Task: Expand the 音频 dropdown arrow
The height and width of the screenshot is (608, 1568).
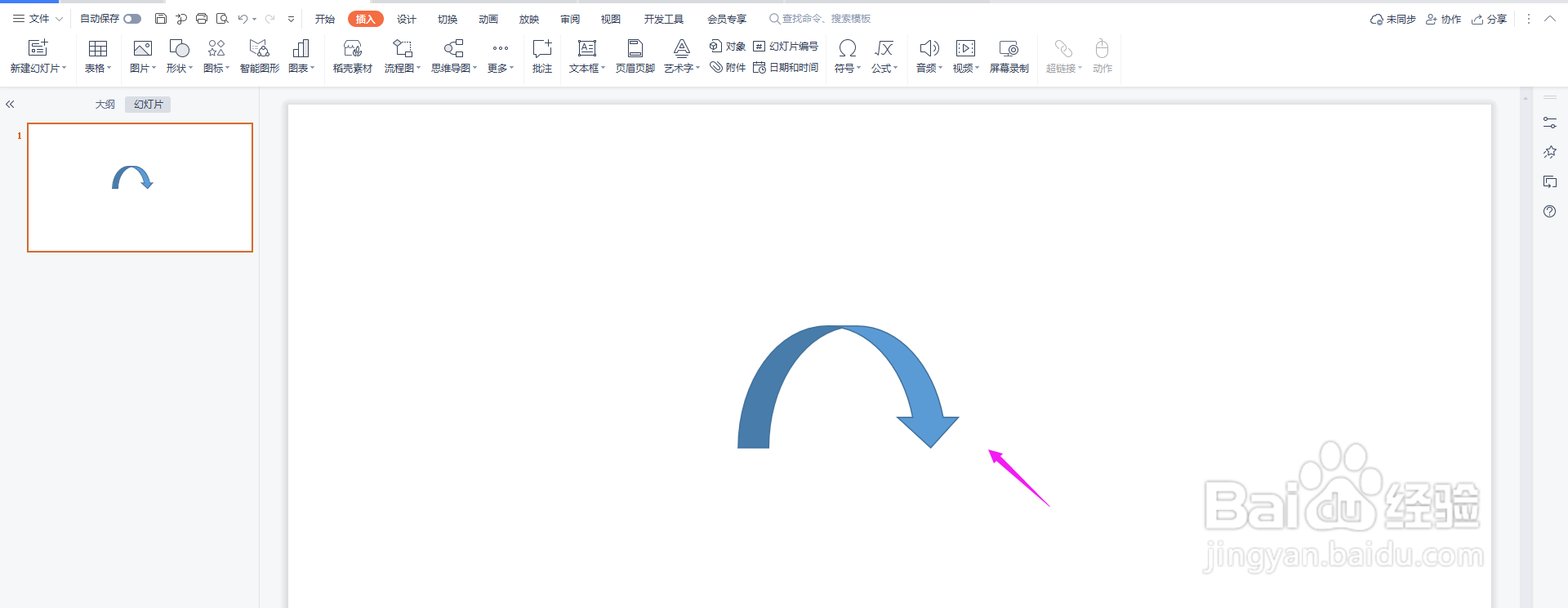Action: pyautogui.click(x=941, y=69)
